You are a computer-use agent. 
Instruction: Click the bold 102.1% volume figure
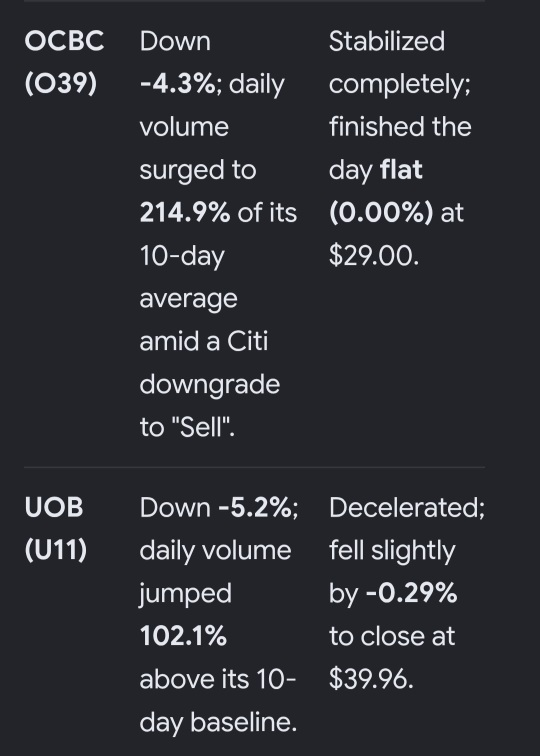[x=183, y=636]
